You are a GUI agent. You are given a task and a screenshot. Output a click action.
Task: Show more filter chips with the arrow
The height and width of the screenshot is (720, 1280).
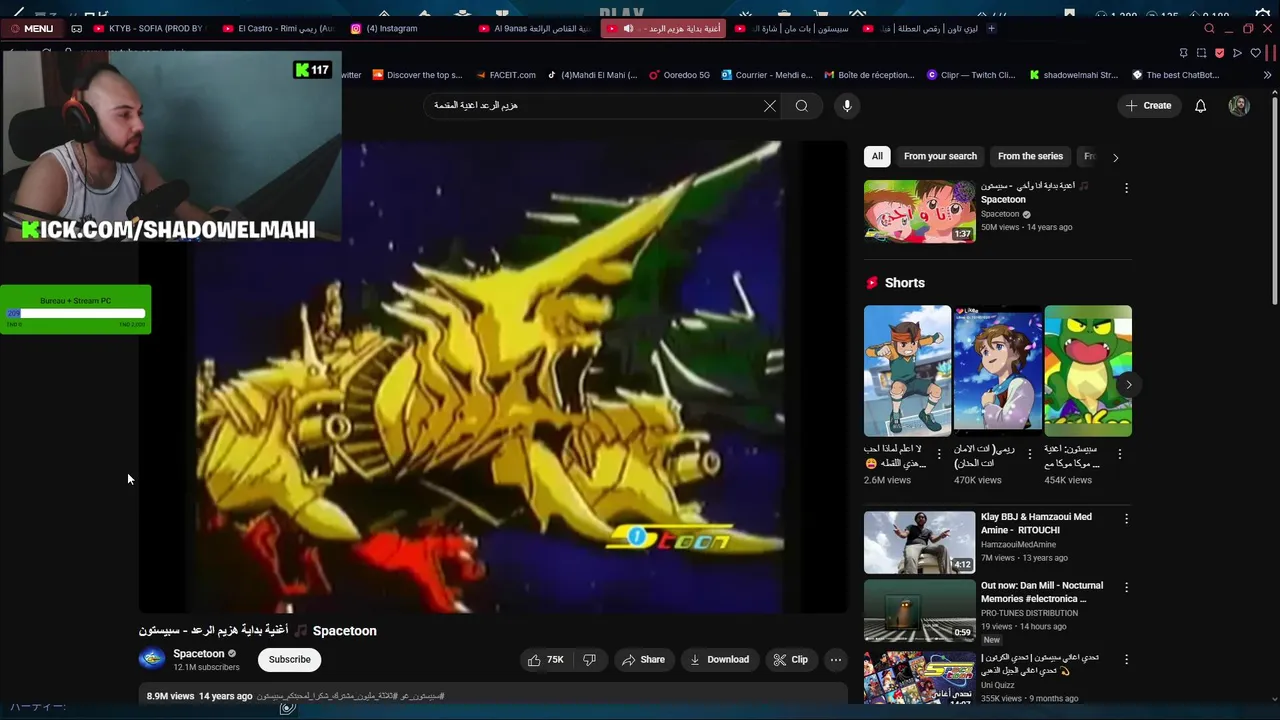pyautogui.click(x=1116, y=157)
